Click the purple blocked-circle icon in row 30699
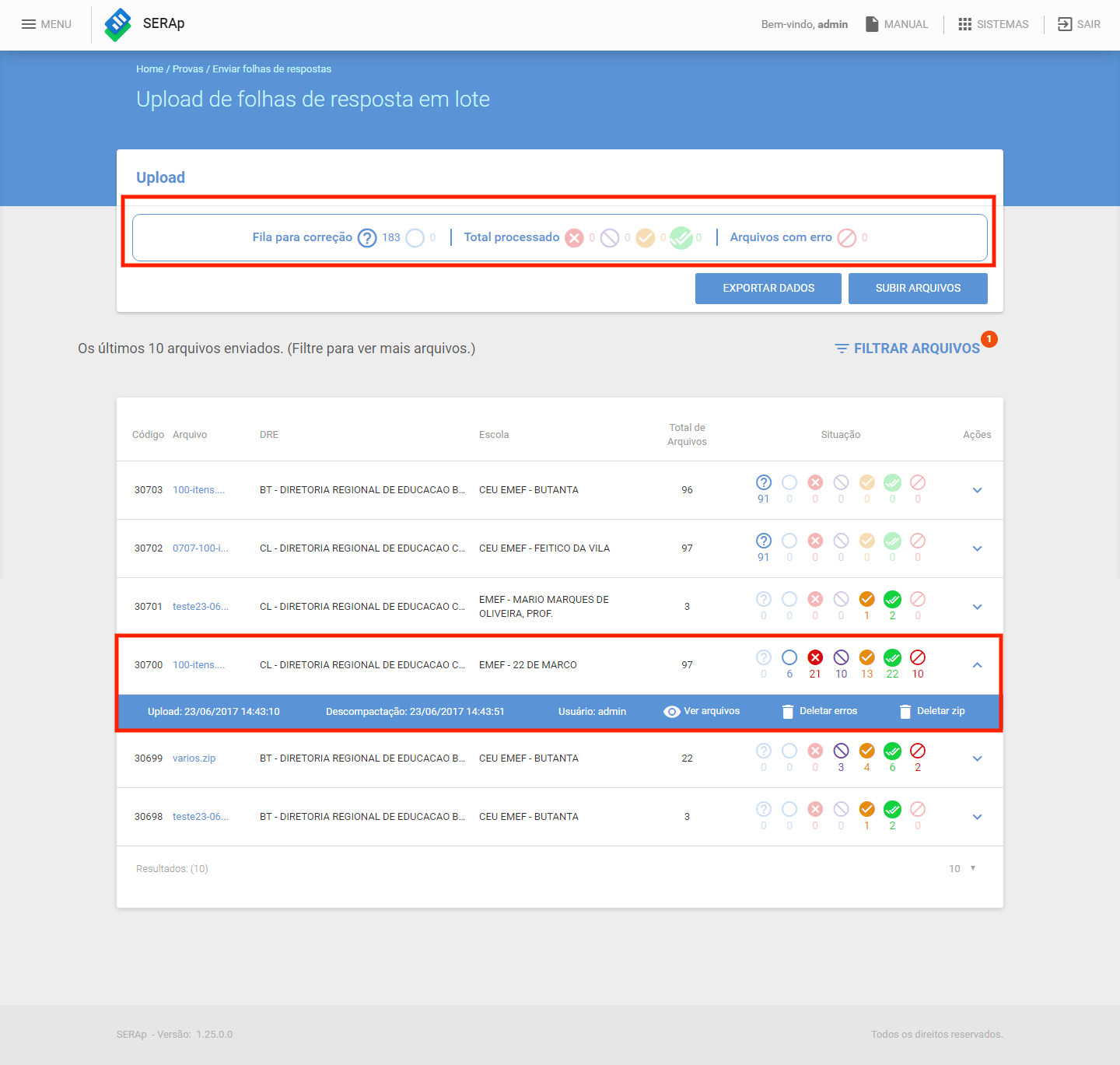The image size is (1120, 1065). coord(841,751)
